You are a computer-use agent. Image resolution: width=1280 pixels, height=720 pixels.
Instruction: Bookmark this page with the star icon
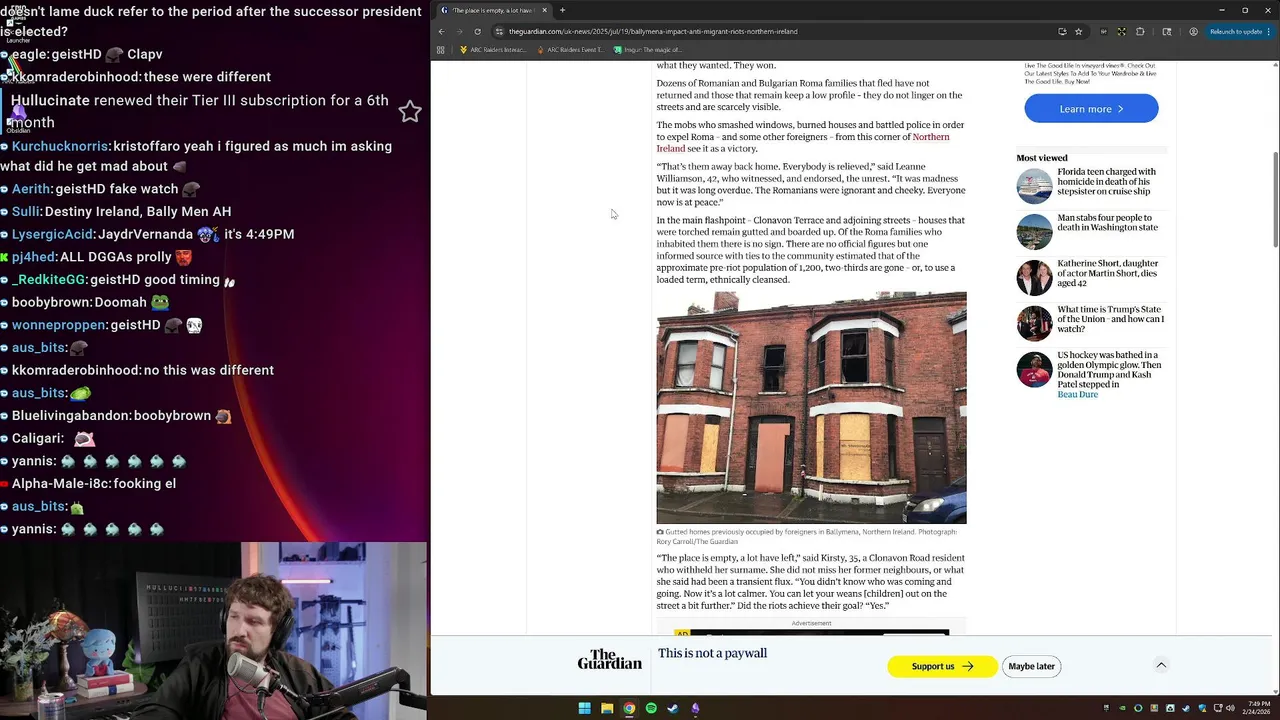1078,31
